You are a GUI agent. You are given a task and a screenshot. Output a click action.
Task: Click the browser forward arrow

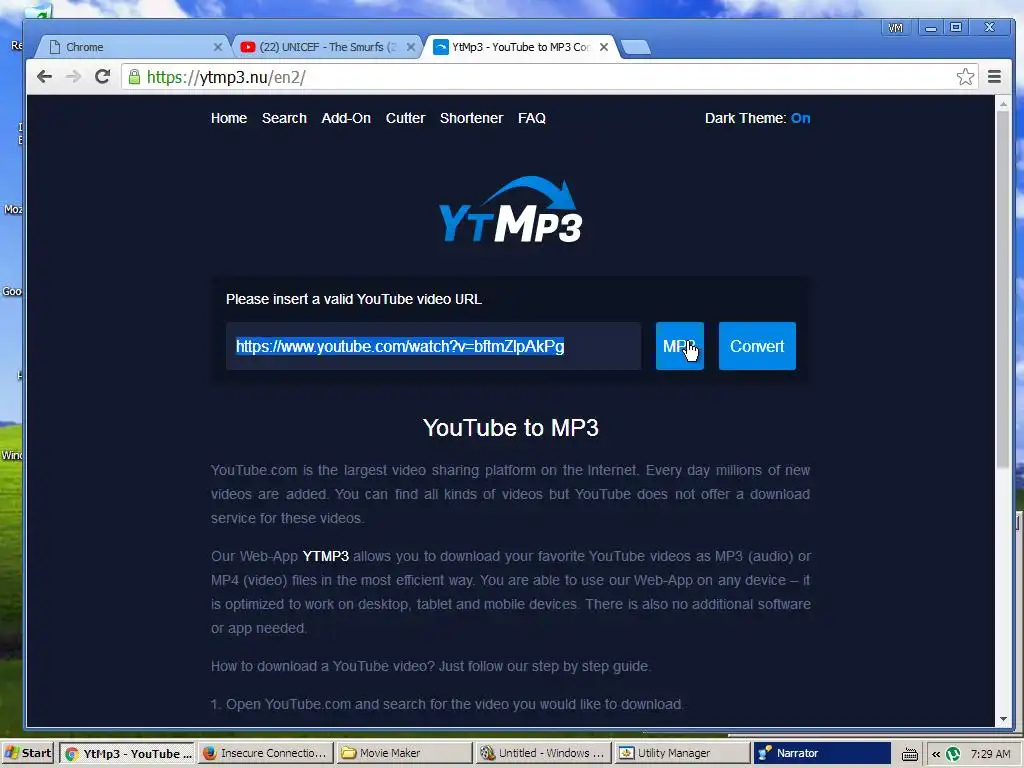click(x=73, y=77)
